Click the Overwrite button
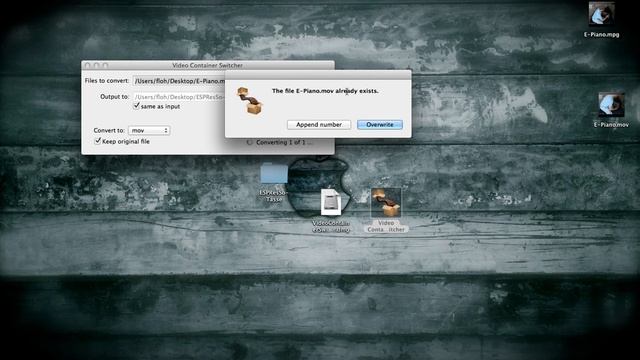This screenshot has height=360, width=640. point(380,124)
